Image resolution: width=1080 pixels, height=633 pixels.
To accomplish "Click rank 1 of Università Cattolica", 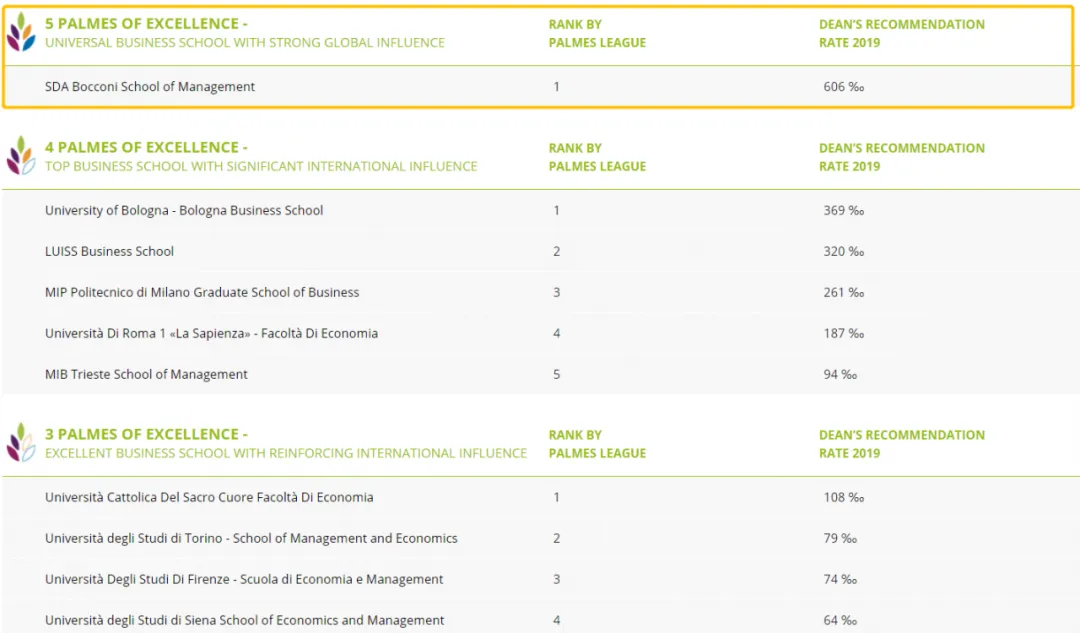I will 557,497.
